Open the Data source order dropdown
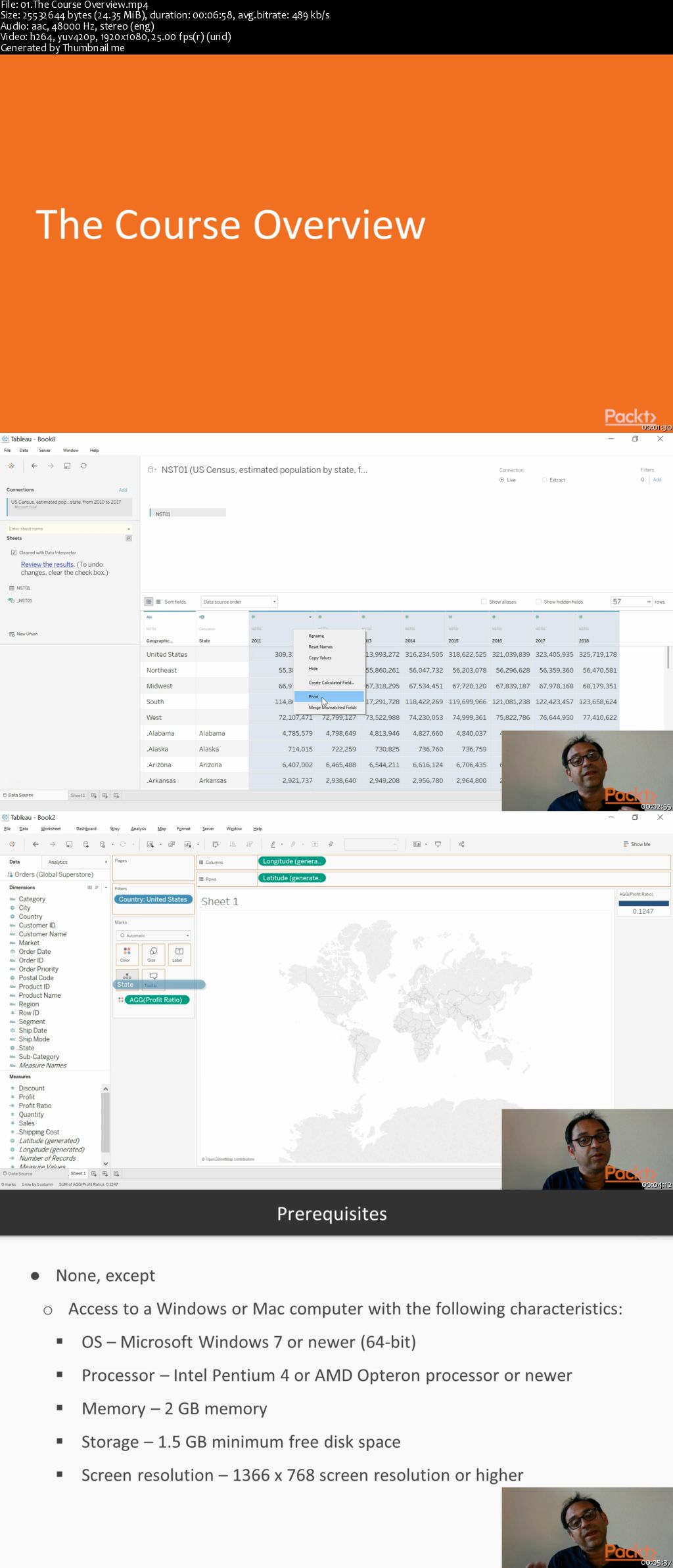 tap(239, 602)
